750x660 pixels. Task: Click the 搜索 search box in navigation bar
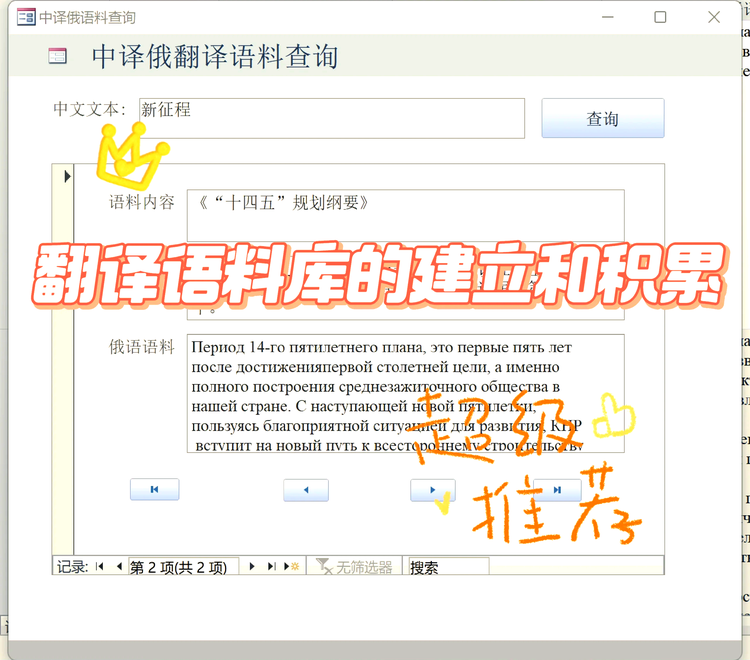448,567
